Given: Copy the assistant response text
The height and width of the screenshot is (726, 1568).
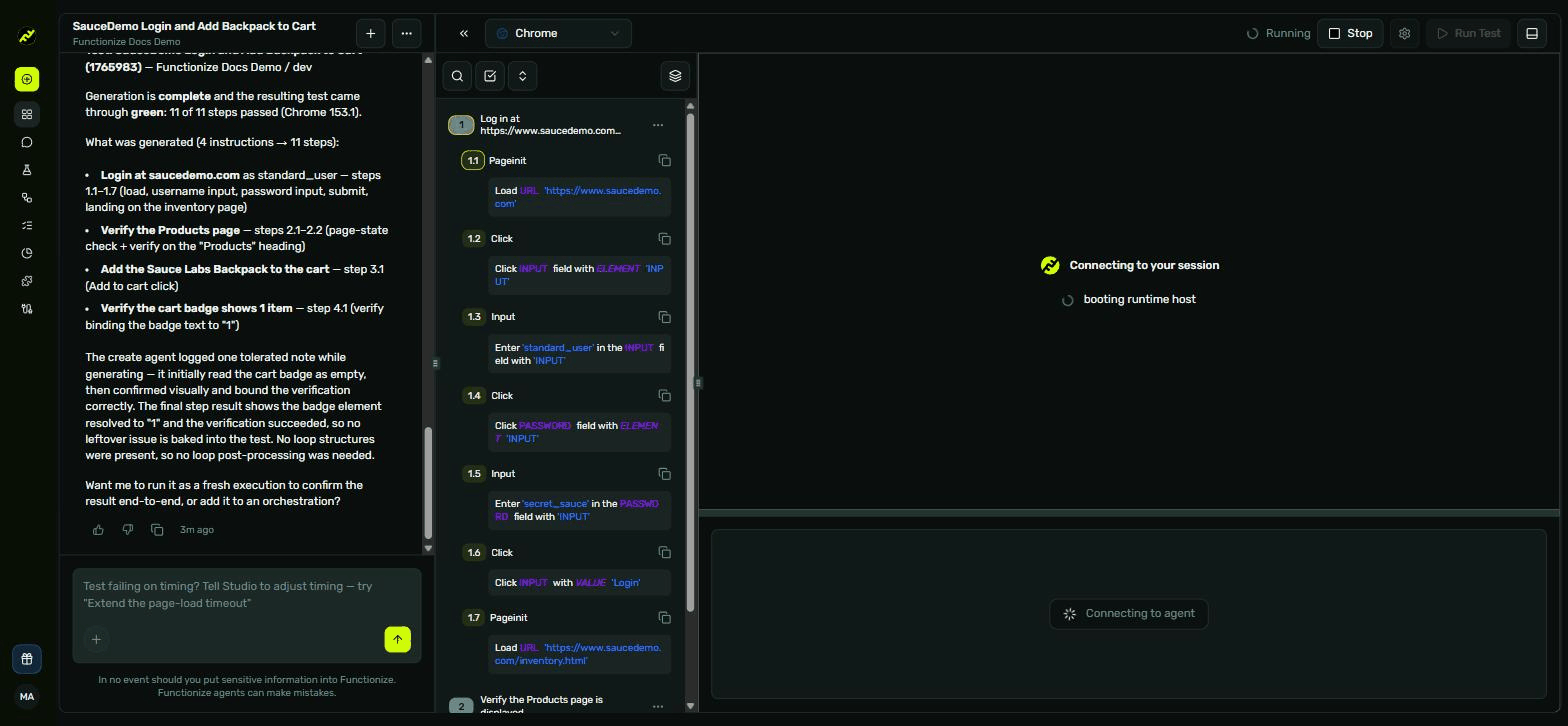Looking at the screenshot, I should pos(157,530).
